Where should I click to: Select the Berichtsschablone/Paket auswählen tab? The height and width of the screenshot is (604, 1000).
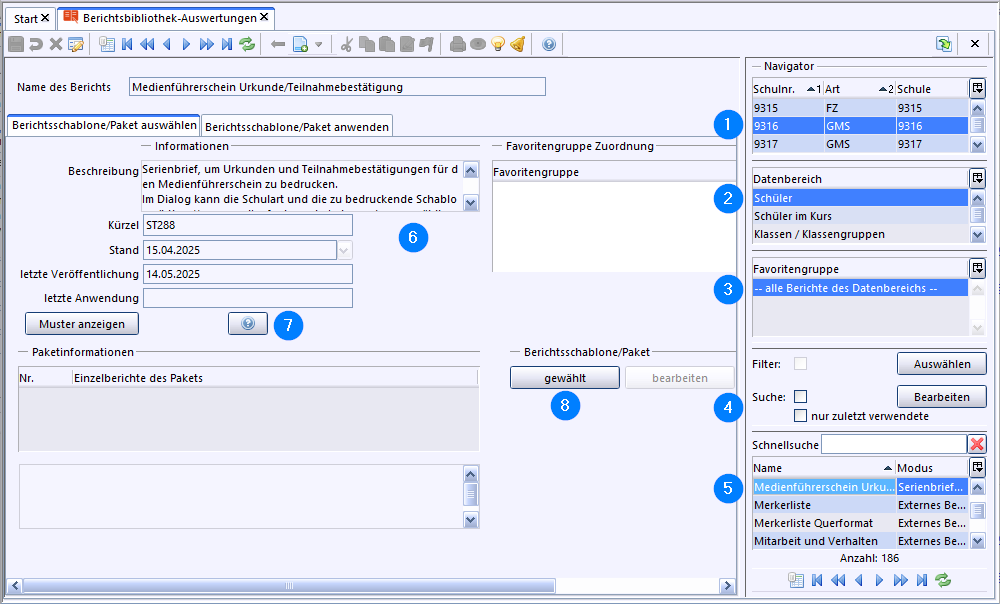pyautogui.click(x=104, y=125)
